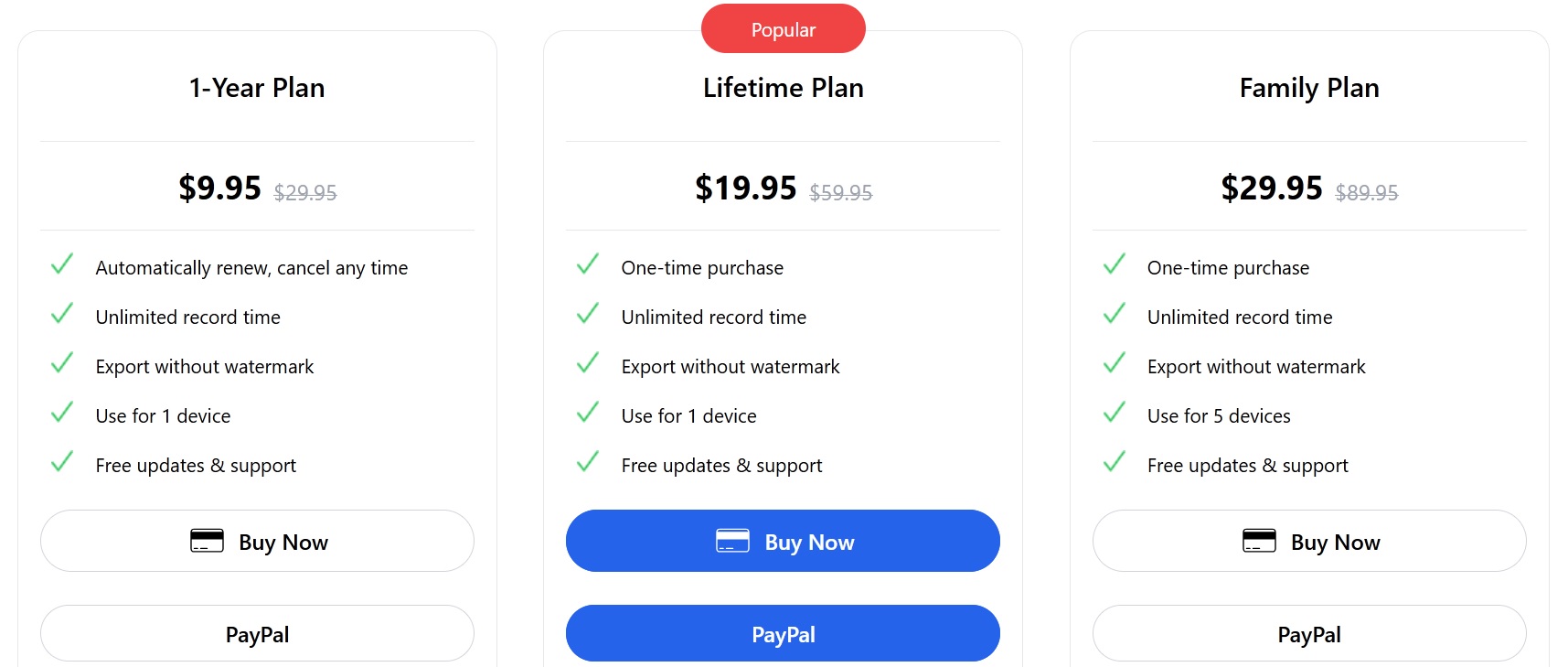Screen dimensions: 1568x667
Task: Click the credit card icon in the Family Plan
Action: click(x=1259, y=541)
